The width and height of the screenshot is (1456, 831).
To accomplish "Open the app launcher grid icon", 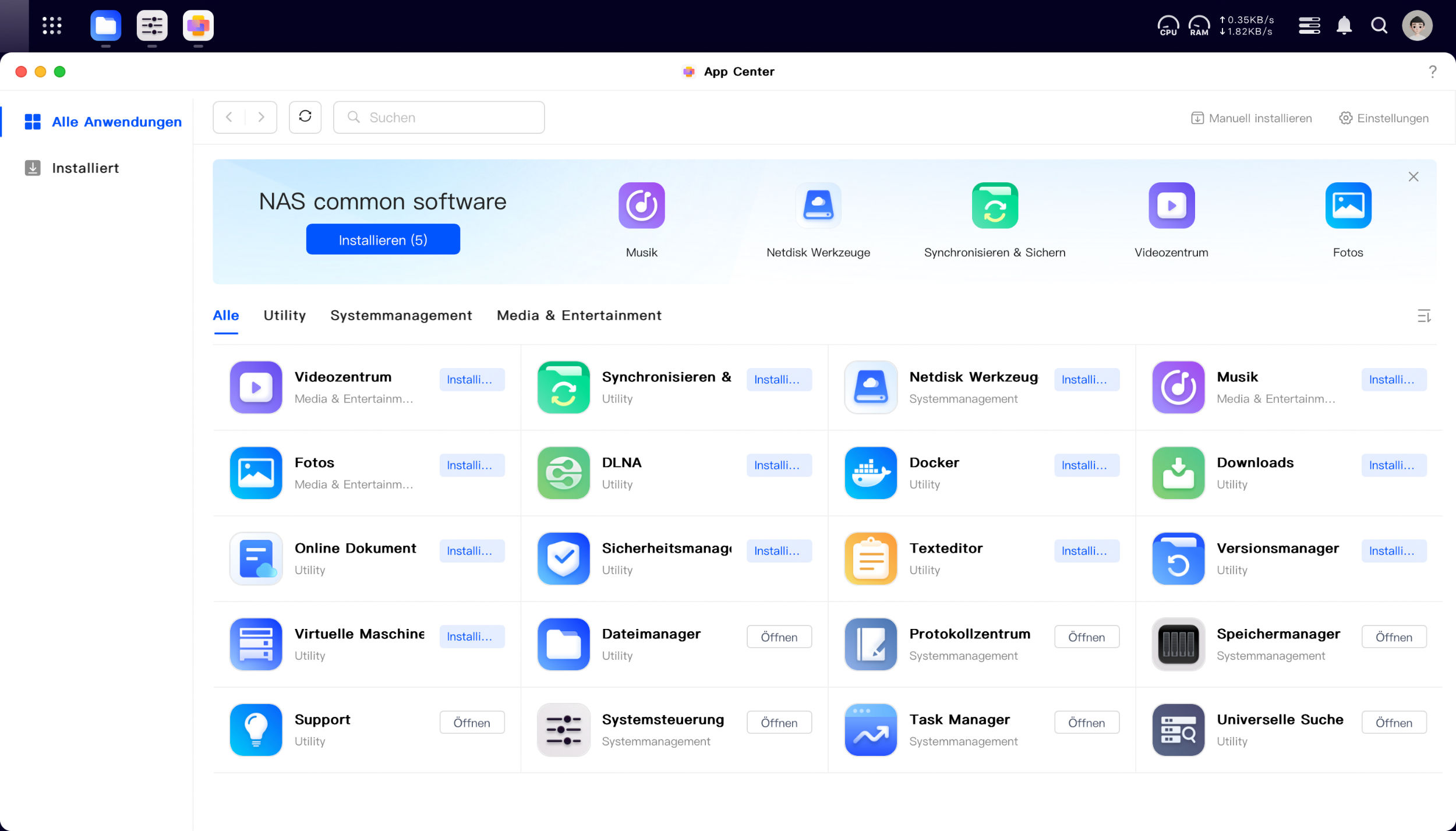I will 52,26.
